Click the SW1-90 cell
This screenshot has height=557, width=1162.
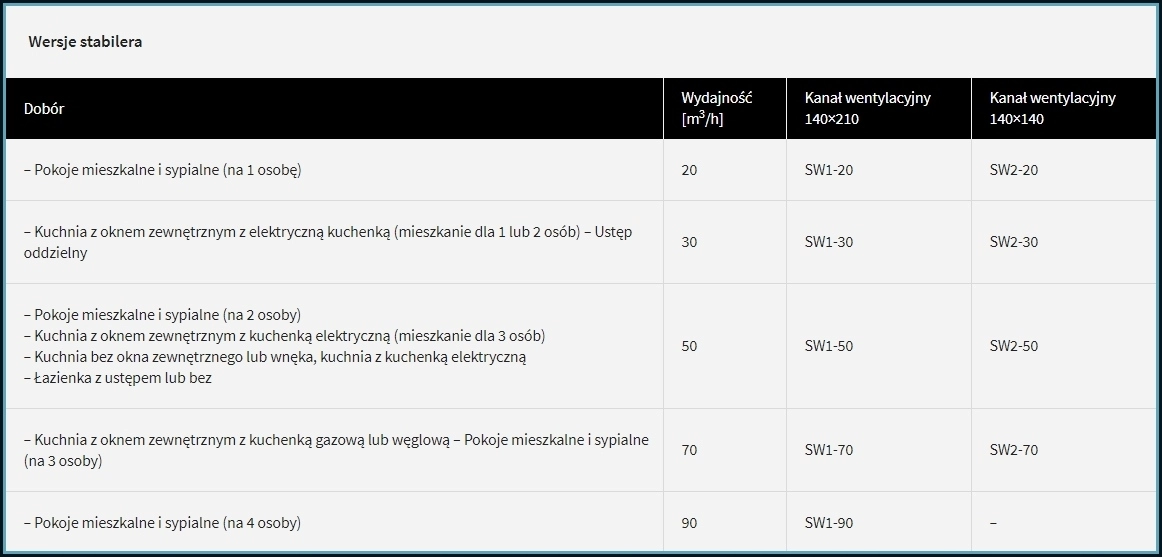click(828, 522)
